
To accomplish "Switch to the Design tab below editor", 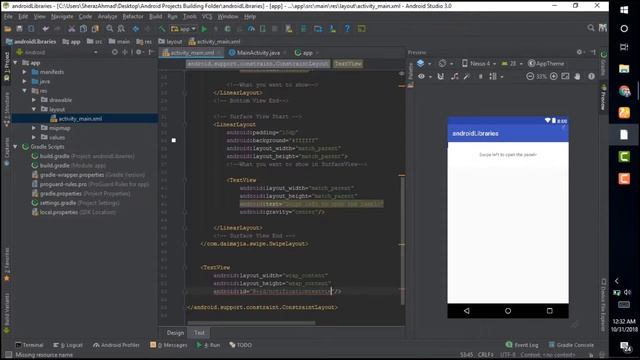I will [x=176, y=333].
